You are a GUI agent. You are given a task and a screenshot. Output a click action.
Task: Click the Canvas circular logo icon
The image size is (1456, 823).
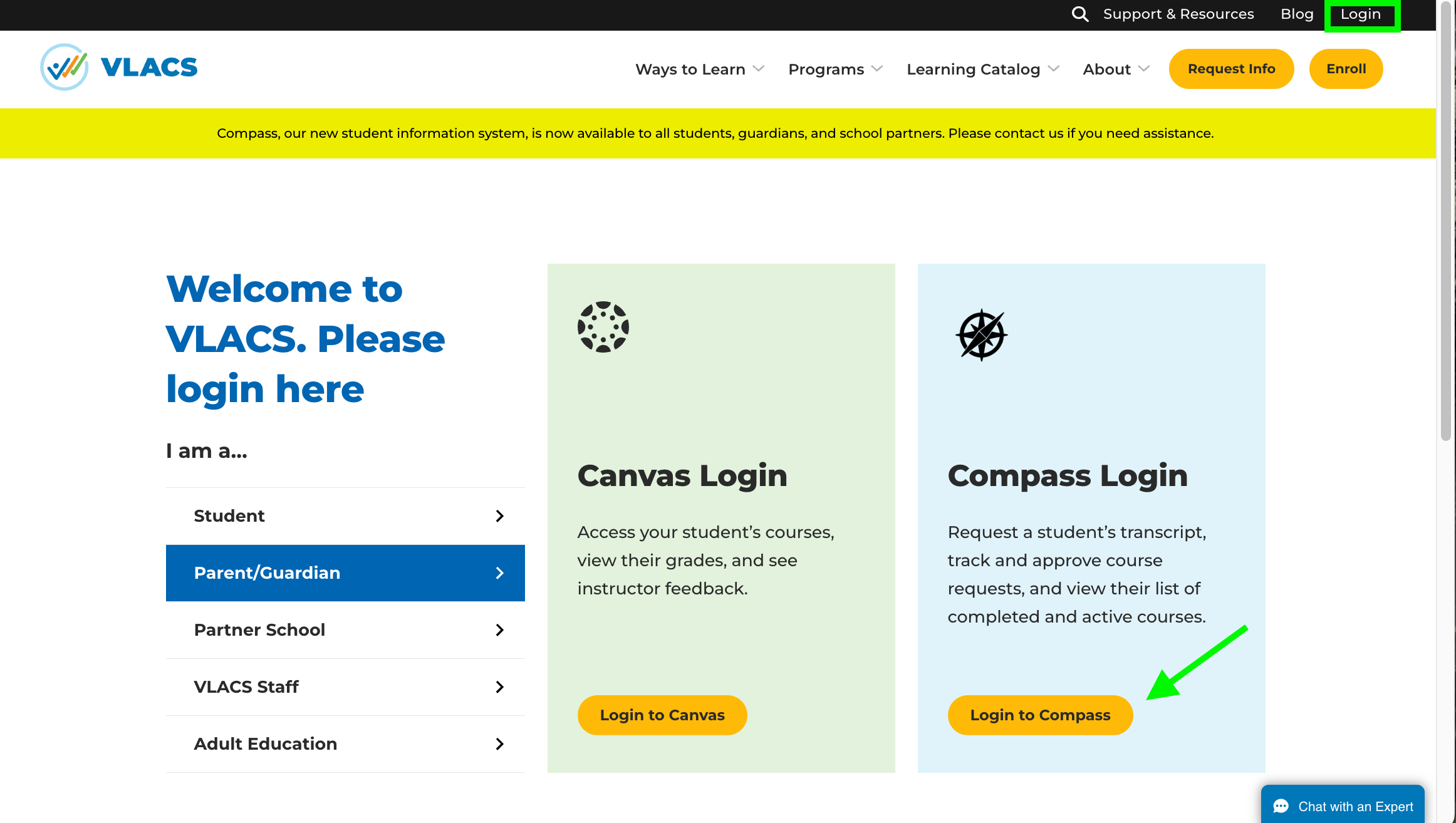coord(603,327)
